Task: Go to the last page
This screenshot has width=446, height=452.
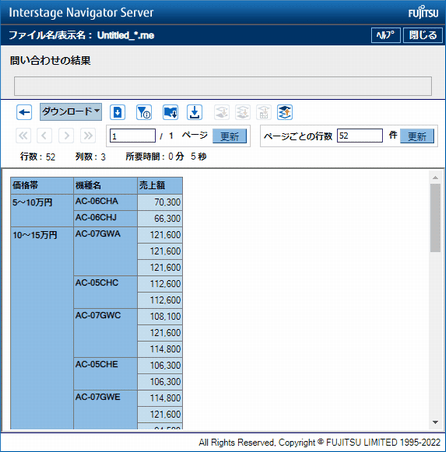Action: coord(88,136)
